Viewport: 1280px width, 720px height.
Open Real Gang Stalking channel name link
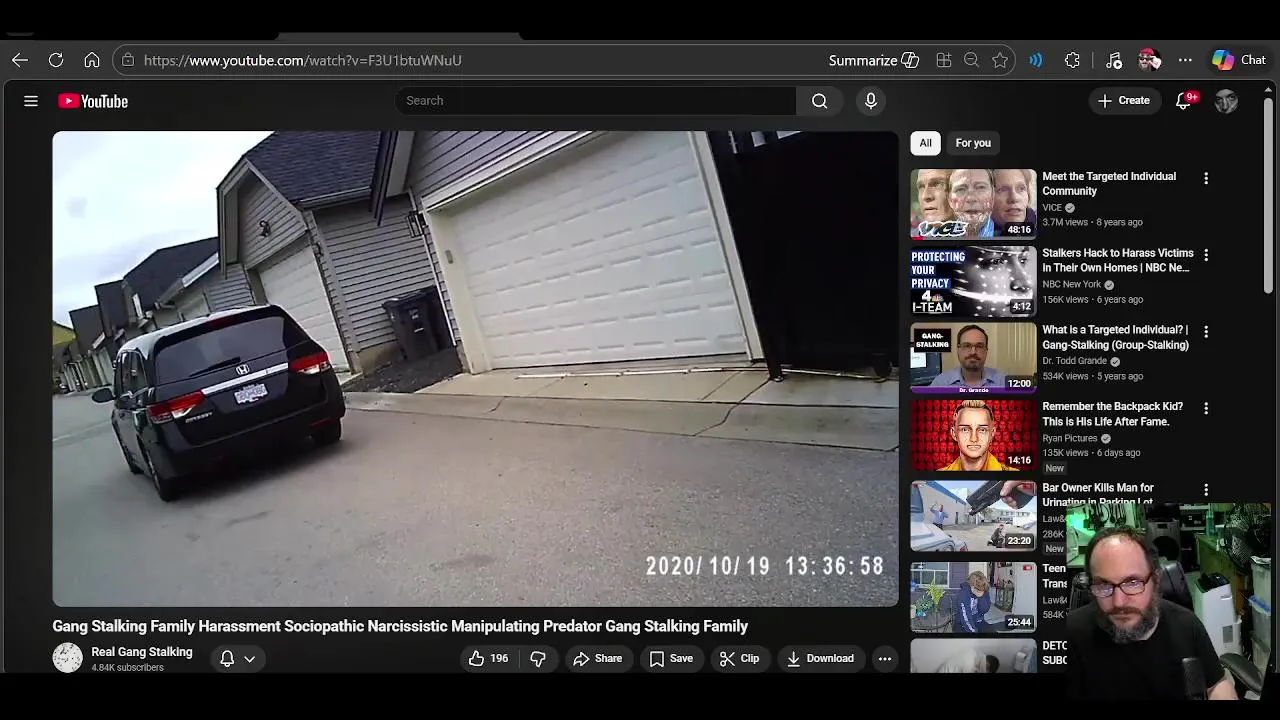coord(142,652)
